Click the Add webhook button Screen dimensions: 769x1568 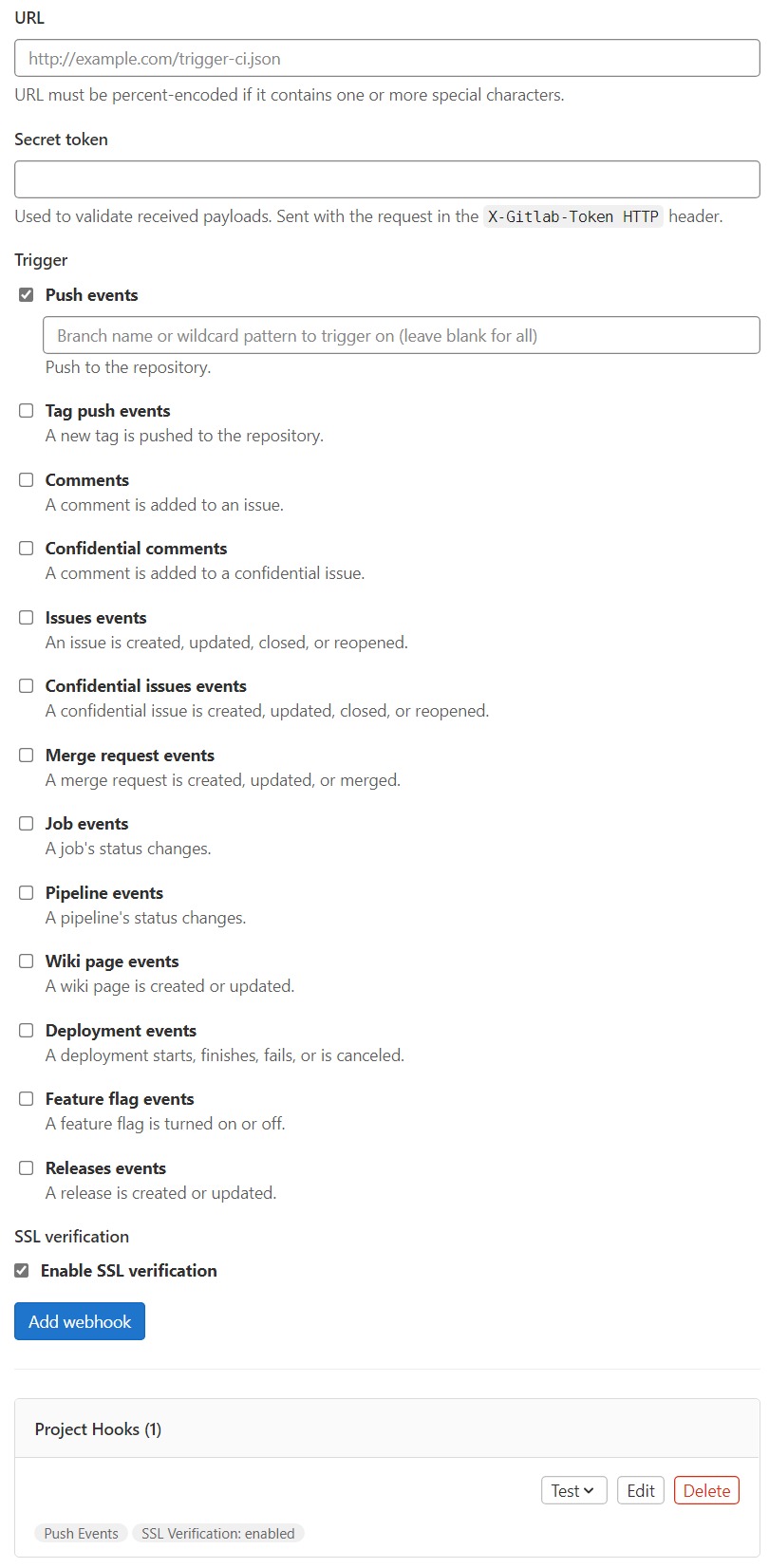tap(79, 1320)
